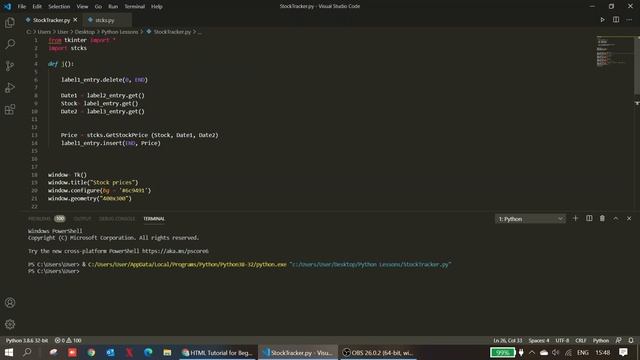Maximize terminal panel with up chevron
This screenshot has height=360, width=640.
pos(616,218)
